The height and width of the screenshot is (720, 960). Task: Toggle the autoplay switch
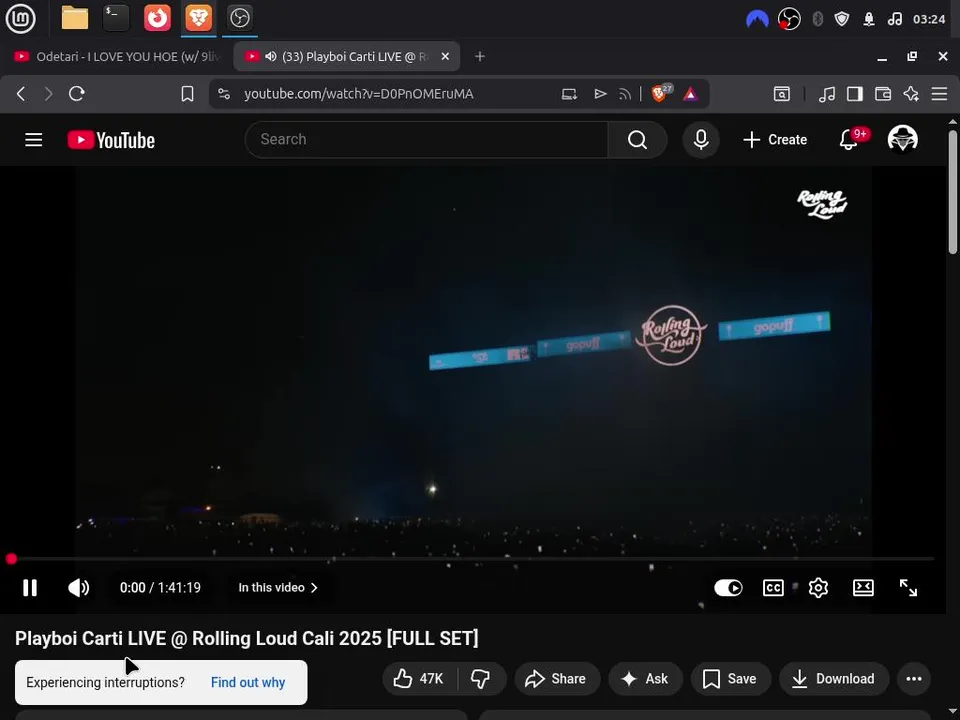729,588
